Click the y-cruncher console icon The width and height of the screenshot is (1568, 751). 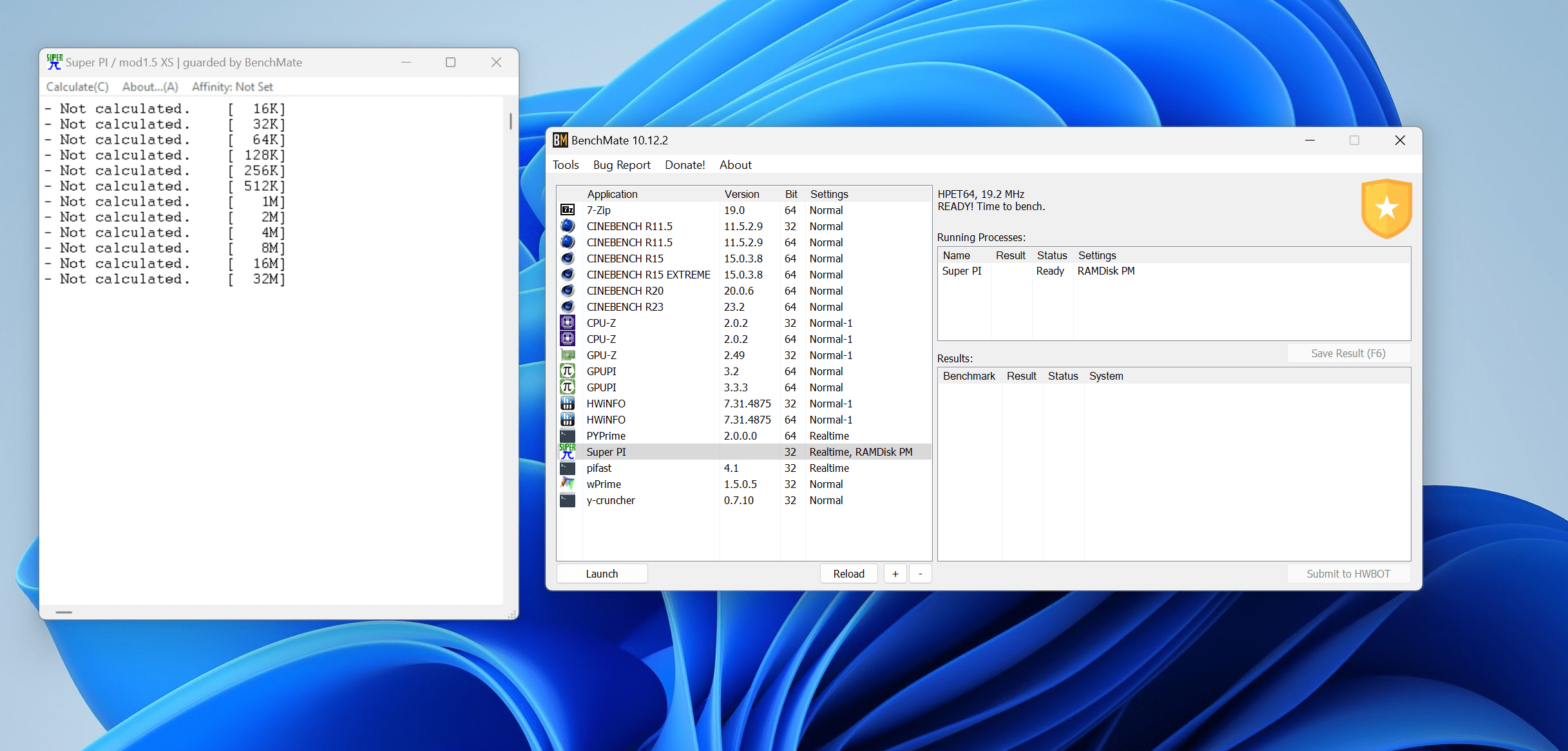568,500
